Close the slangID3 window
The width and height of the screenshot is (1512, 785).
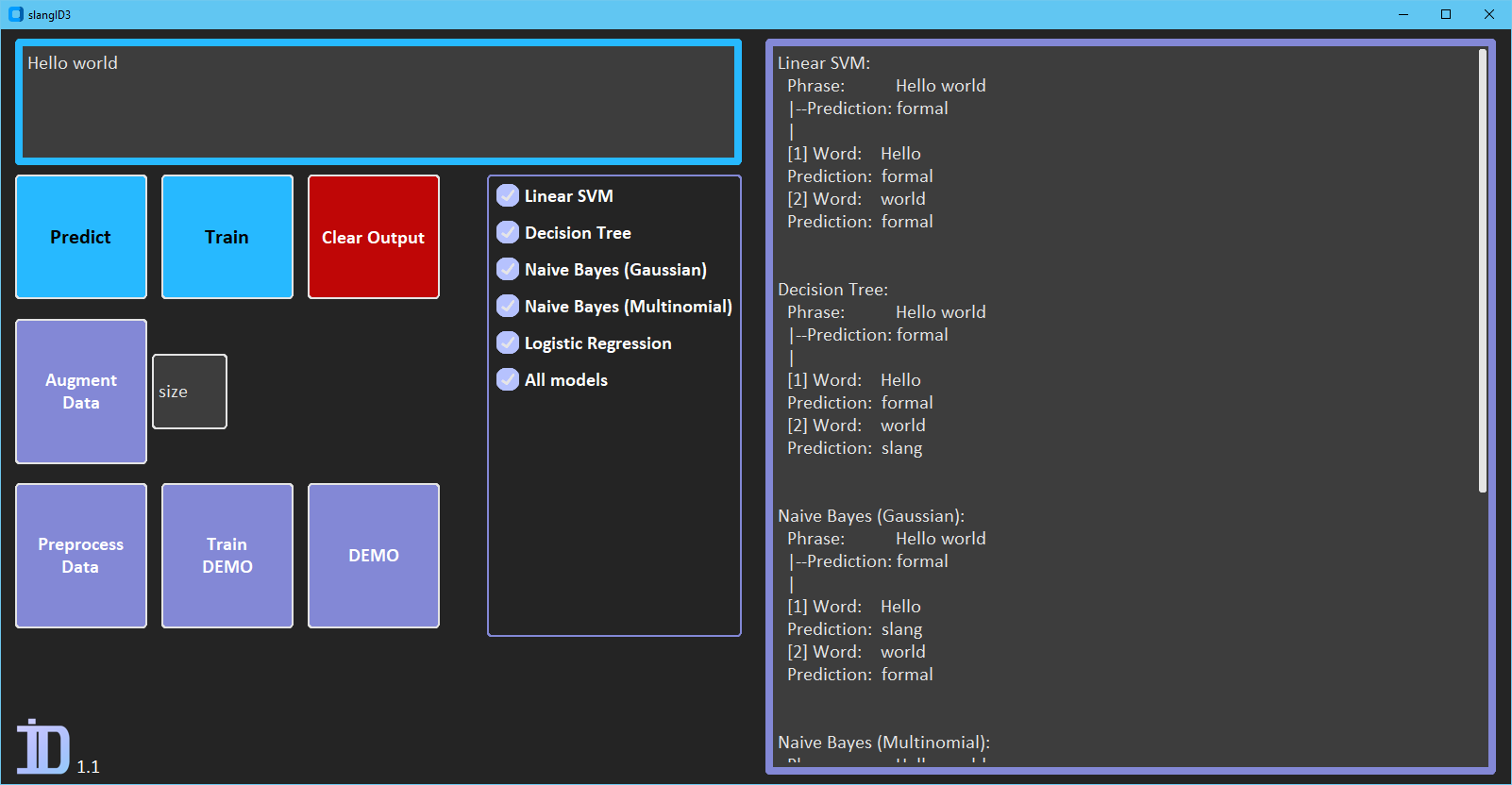point(1489,14)
